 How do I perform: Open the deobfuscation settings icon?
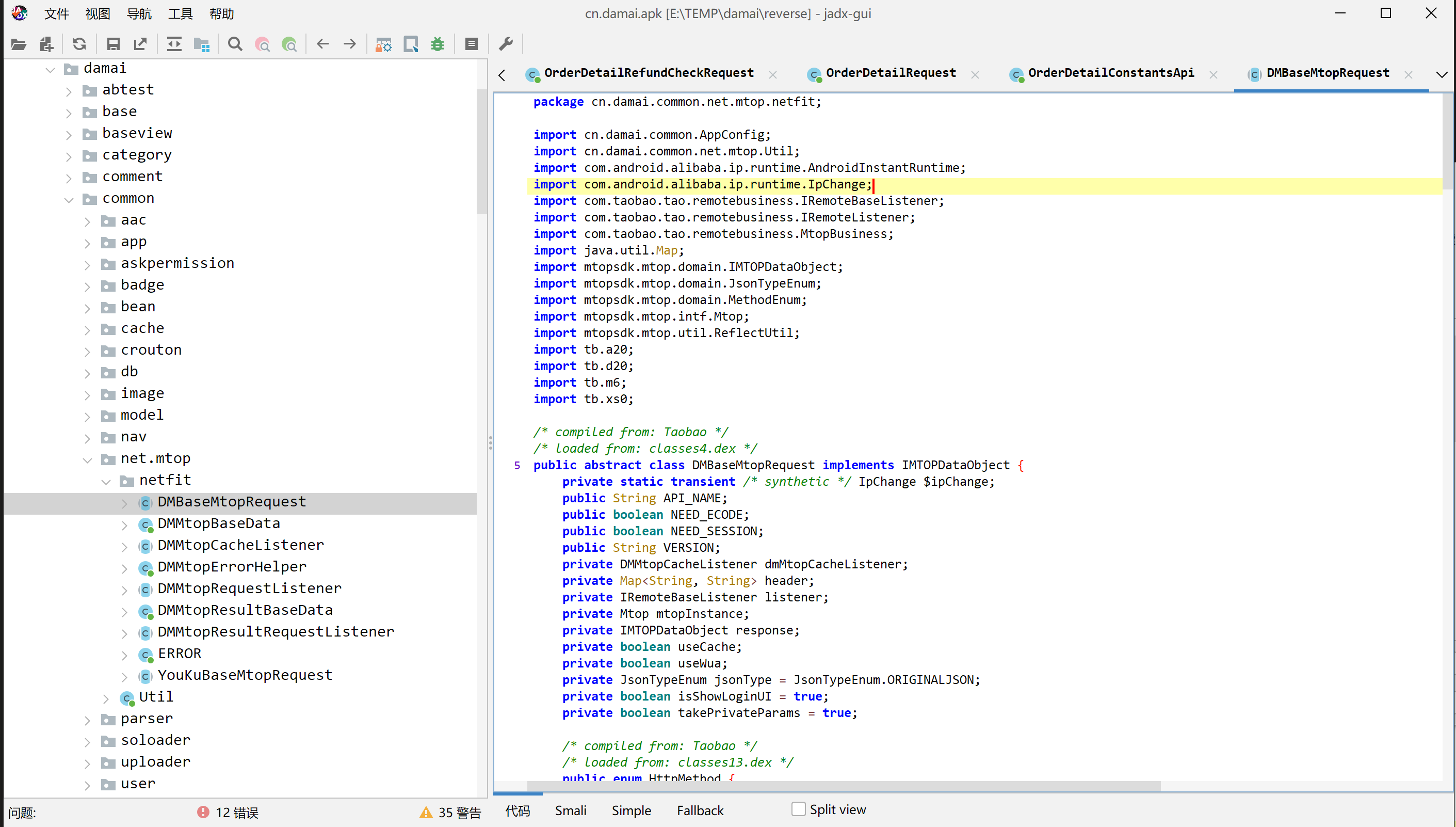pos(384,44)
